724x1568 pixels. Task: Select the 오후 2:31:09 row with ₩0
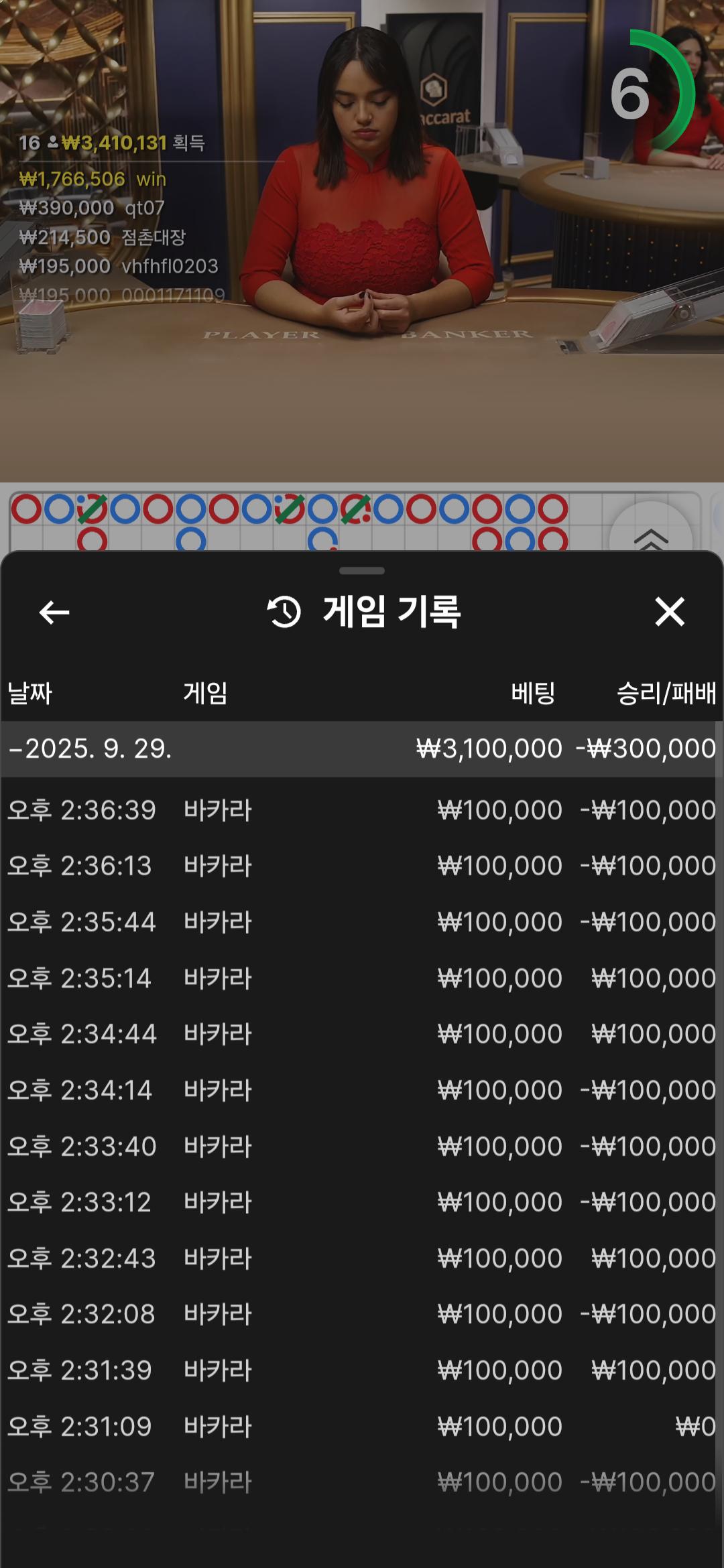[x=362, y=1426]
